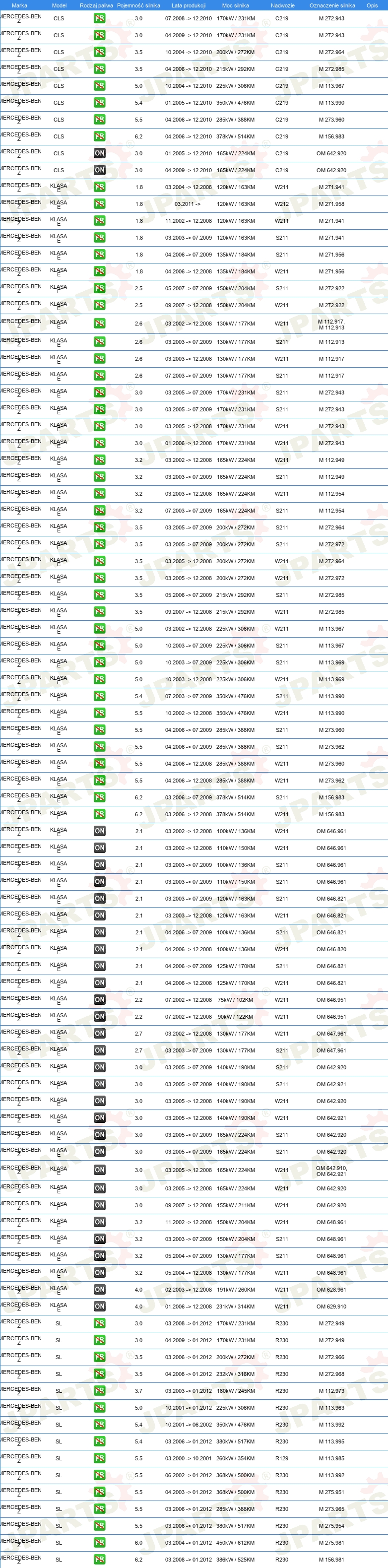The height and width of the screenshot is (1568, 388).
Task: Click the production years 03.2000 -> 10.2001 cell
Action: (188, 1459)
